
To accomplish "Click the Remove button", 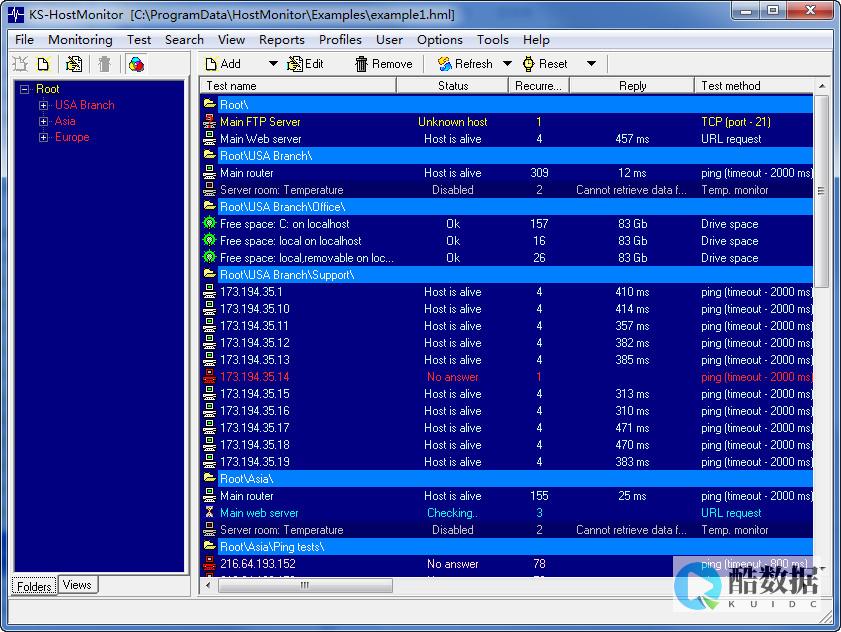I will point(384,64).
